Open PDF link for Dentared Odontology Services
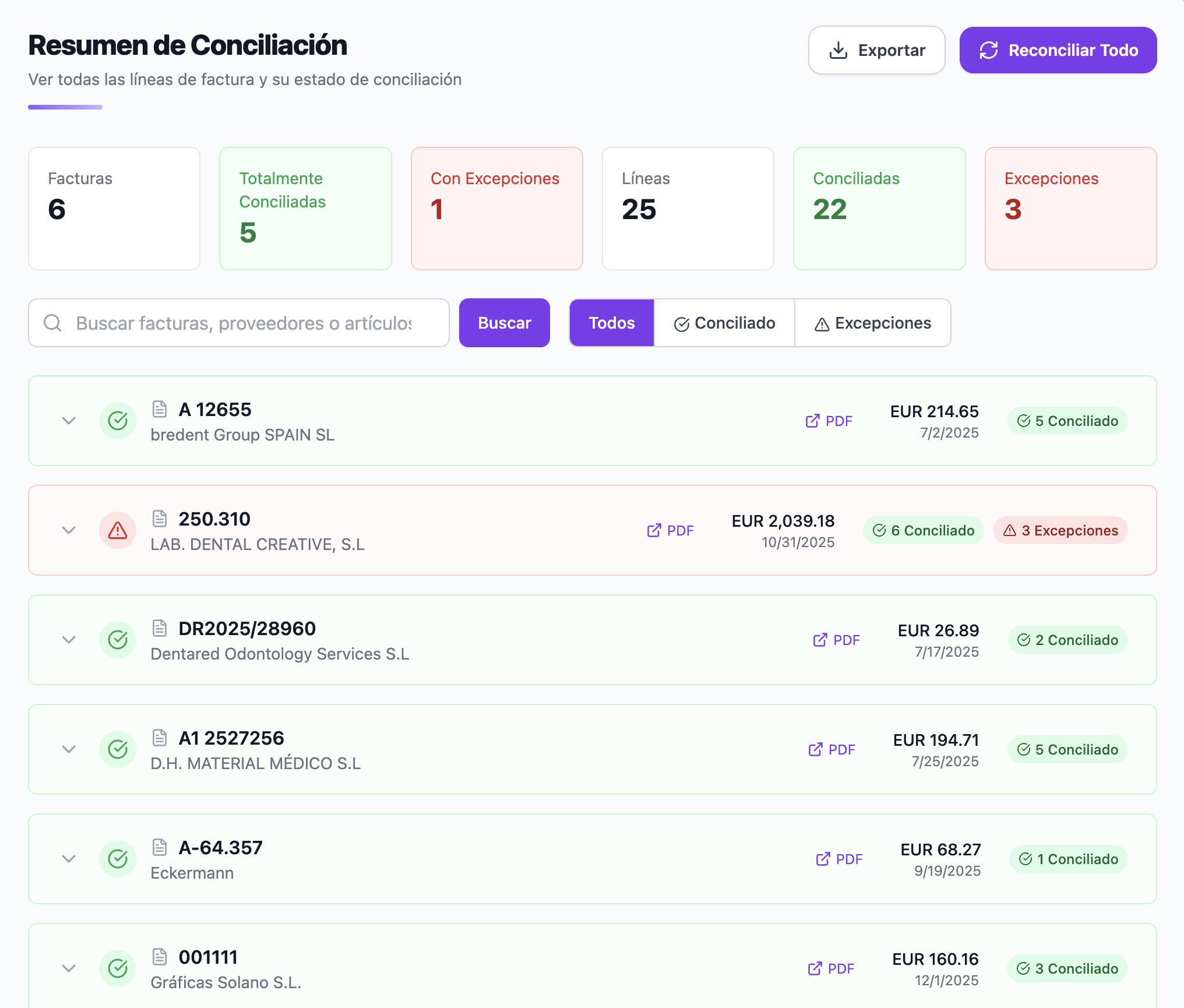 click(x=836, y=640)
